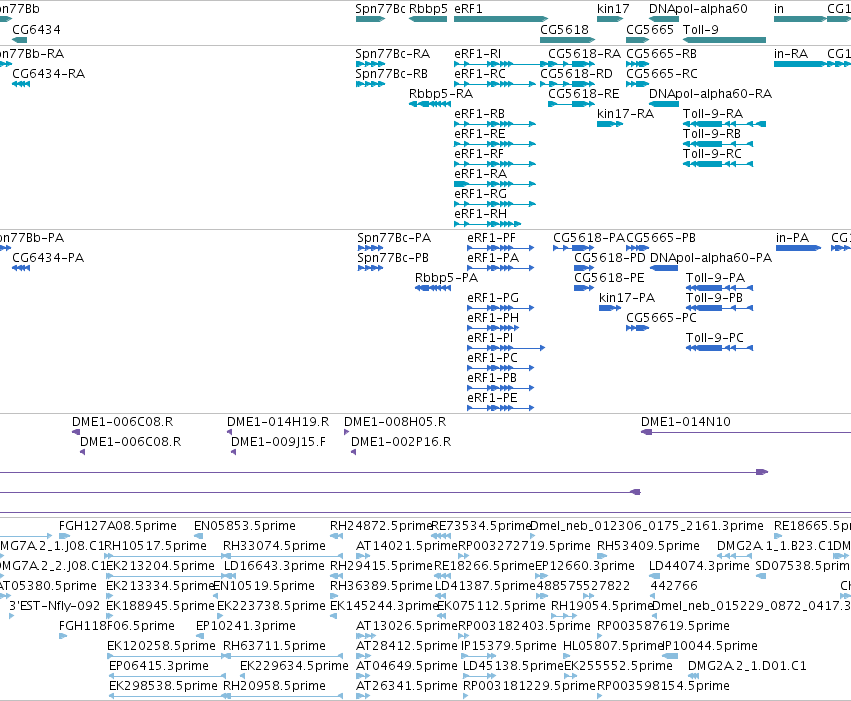
Task: Select the CG6434 gene label
Action: point(36,29)
